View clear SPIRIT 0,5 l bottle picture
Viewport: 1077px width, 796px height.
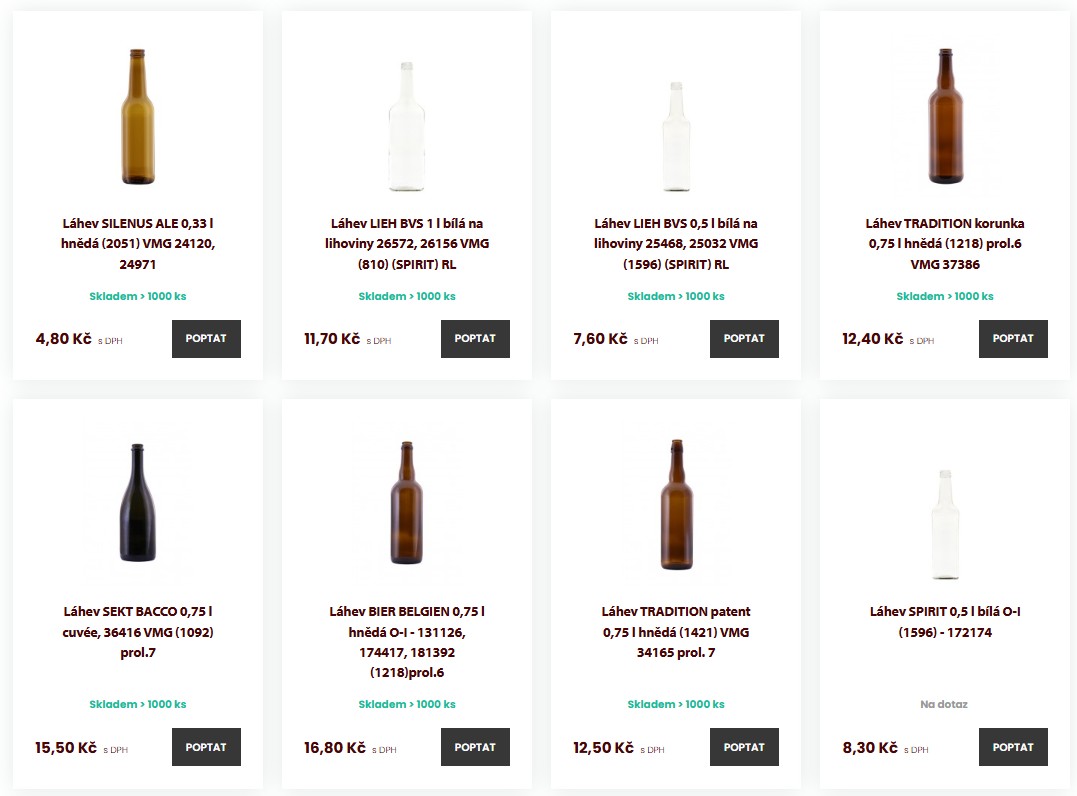coord(945,525)
